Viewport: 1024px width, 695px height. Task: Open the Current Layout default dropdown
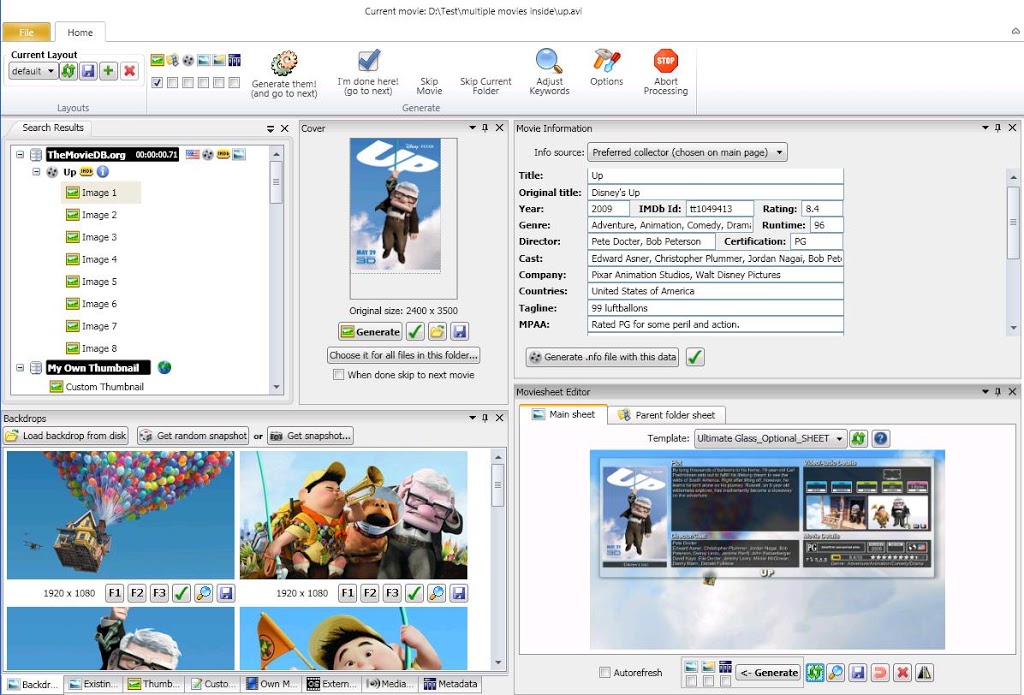coord(33,71)
